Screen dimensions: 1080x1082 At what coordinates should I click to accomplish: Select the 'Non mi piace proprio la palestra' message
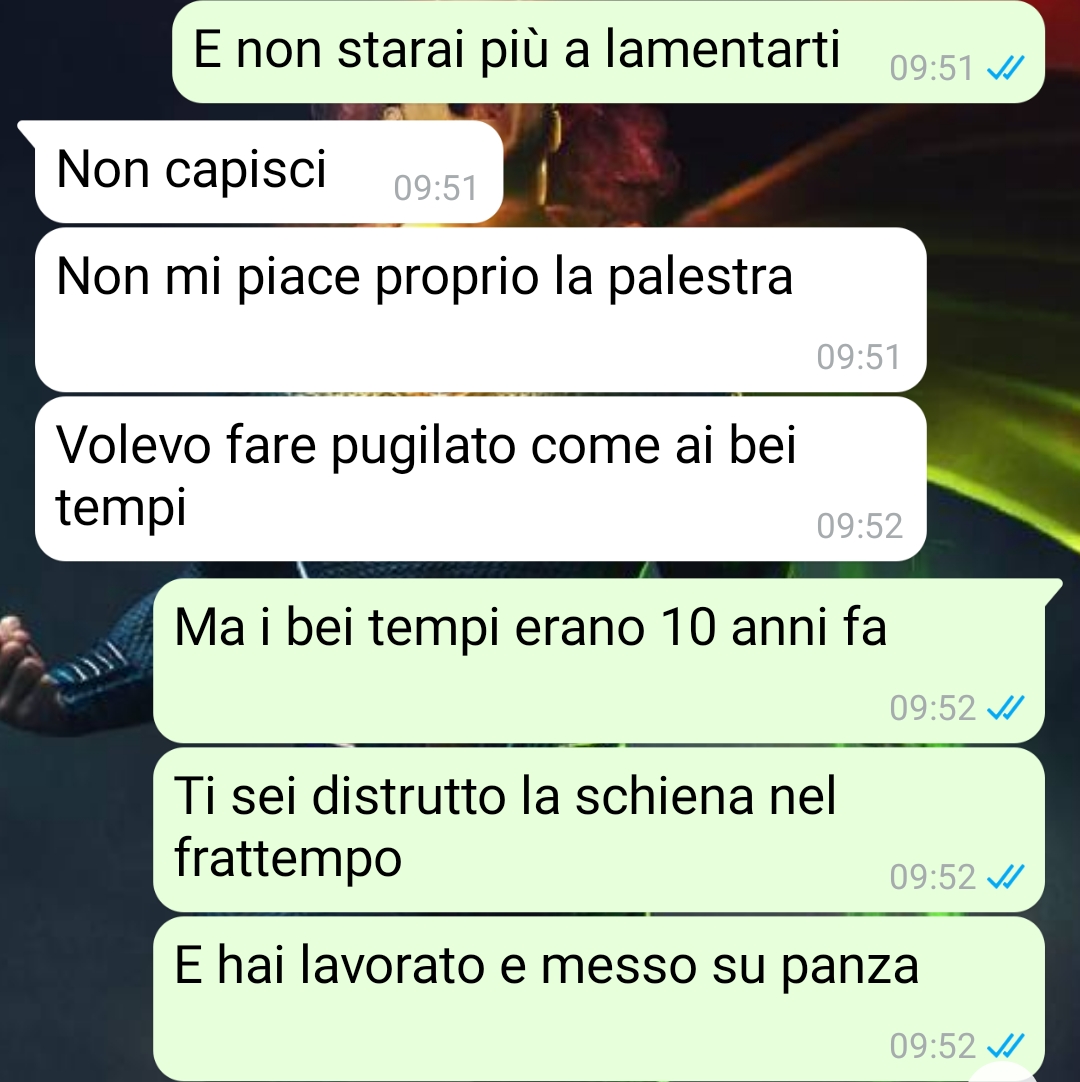click(480, 310)
